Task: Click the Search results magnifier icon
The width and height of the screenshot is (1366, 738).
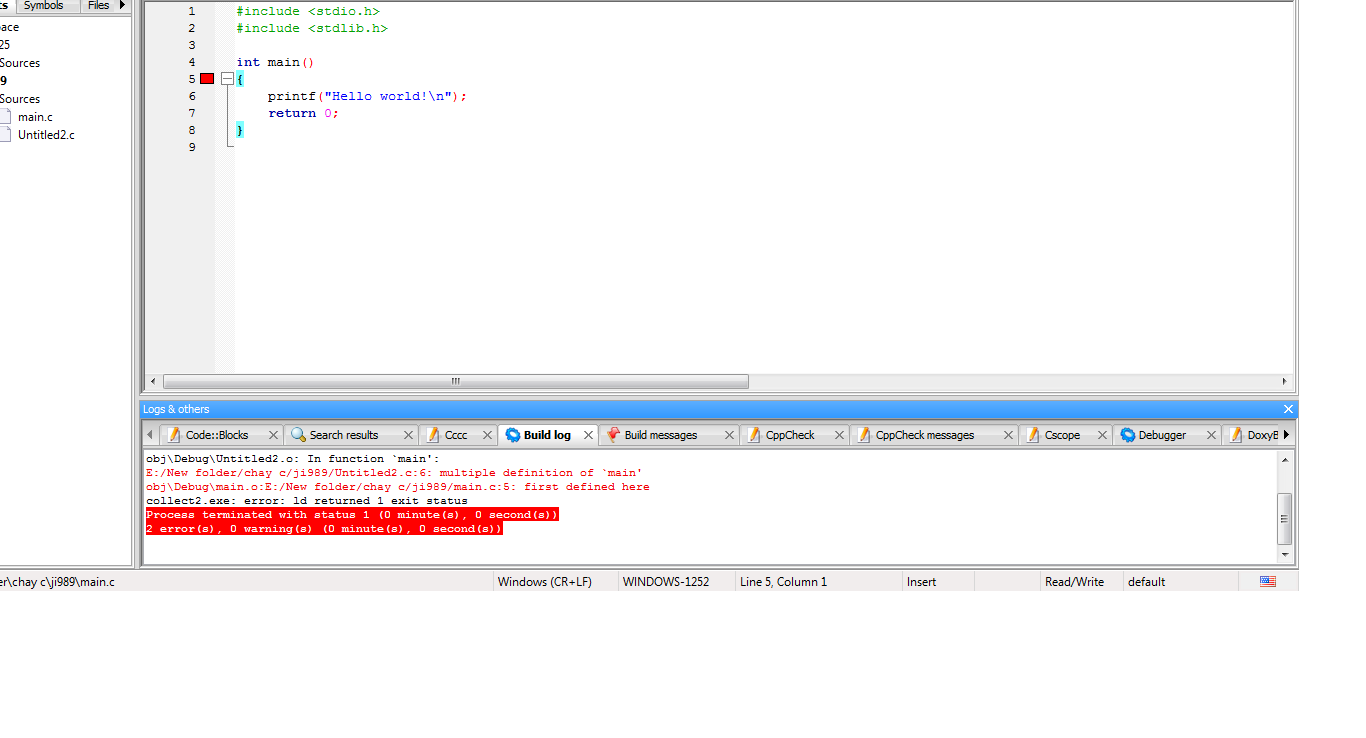Action: (298, 435)
